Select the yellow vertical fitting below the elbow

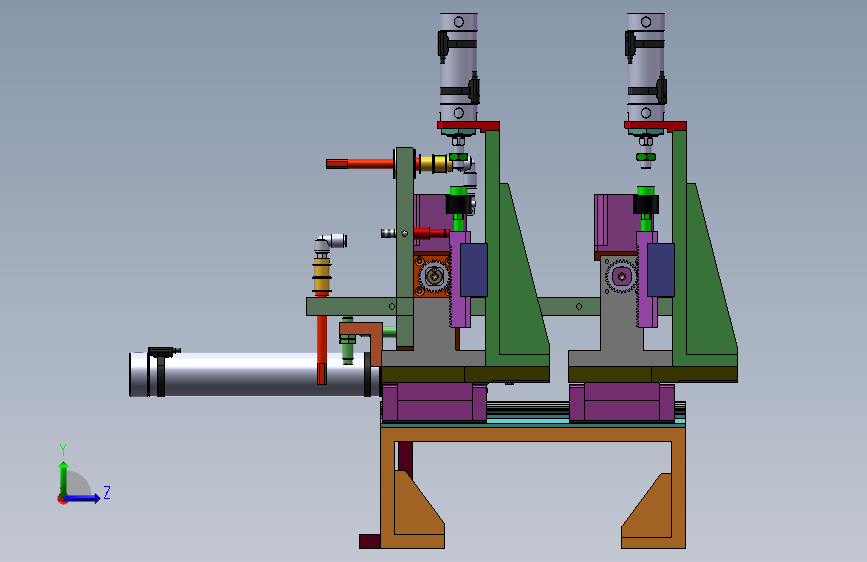click(x=322, y=277)
